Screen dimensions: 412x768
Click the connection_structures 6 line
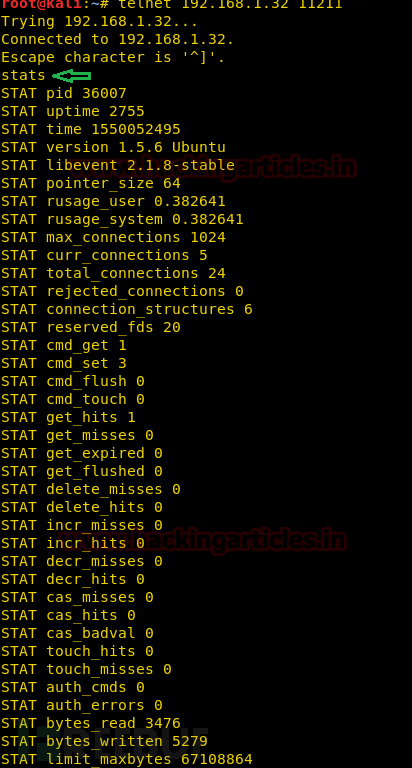tap(127, 309)
